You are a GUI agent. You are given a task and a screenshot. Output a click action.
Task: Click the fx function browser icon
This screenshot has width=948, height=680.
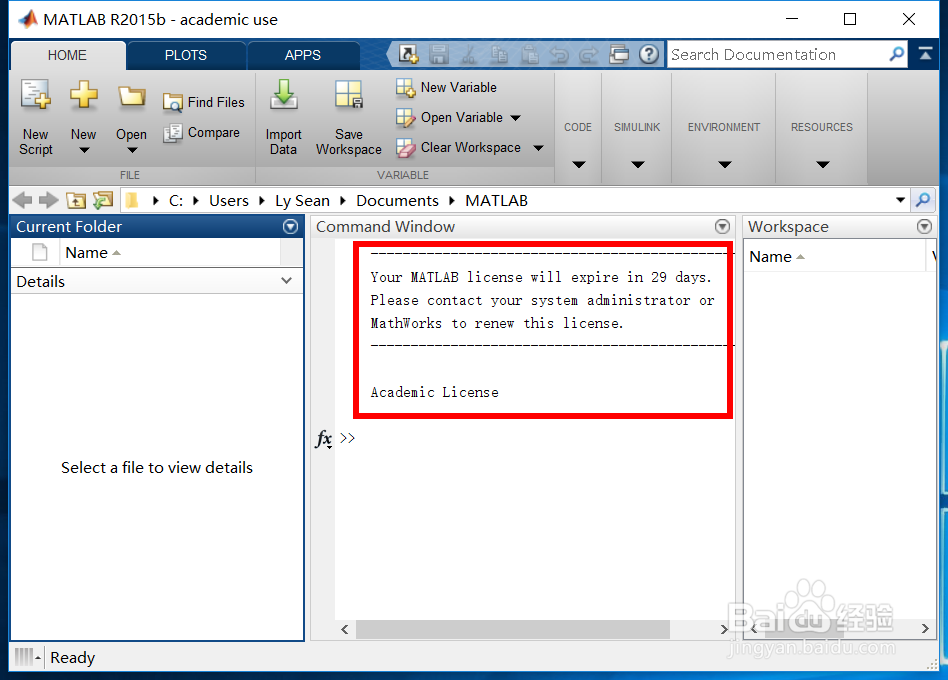(x=323, y=438)
